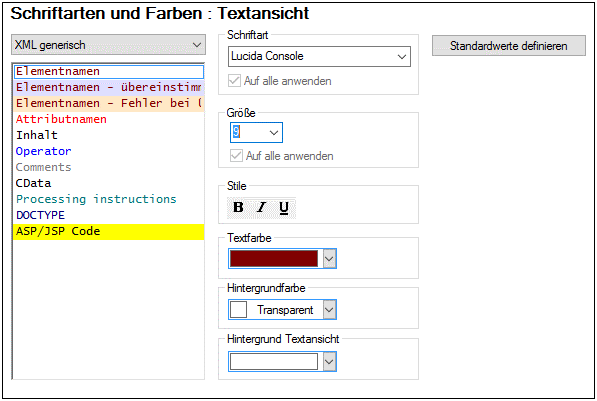The width and height of the screenshot is (597, 401).
Task: Toggle the Italic style icon
Action: coord(261,208)
